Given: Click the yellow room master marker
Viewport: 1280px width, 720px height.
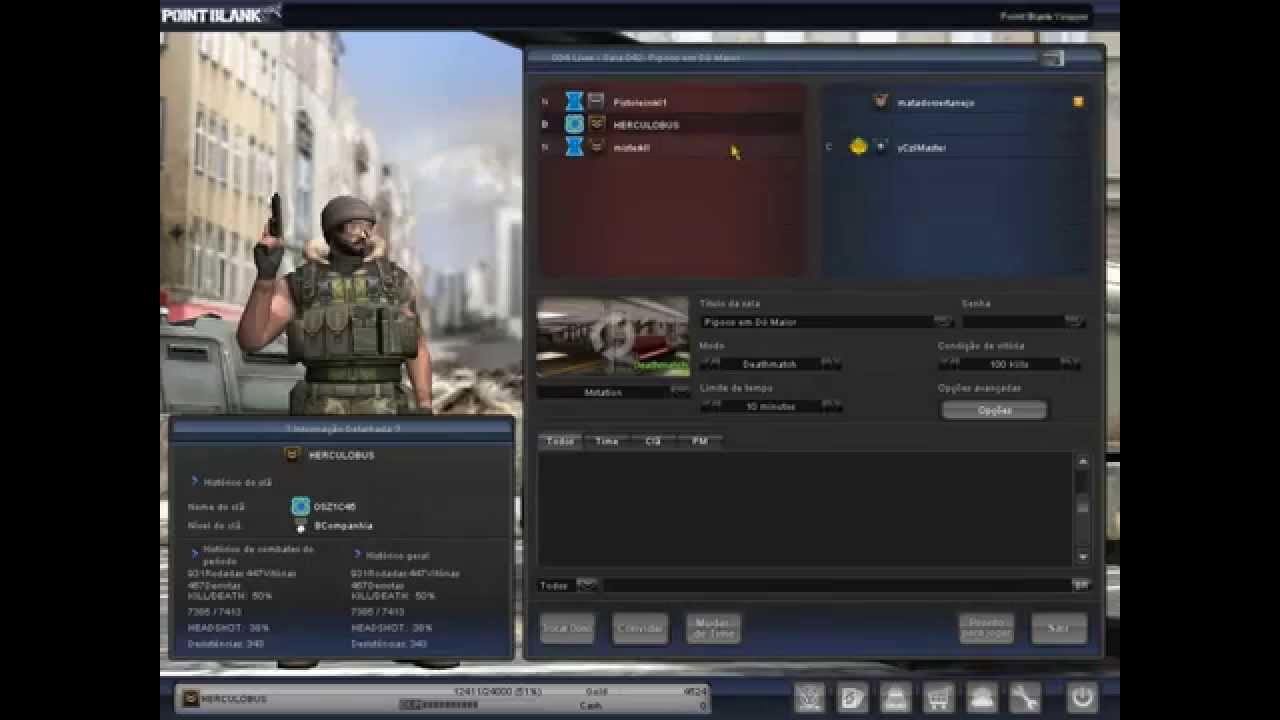Looking at the screenshot, I should point(1078,101).
